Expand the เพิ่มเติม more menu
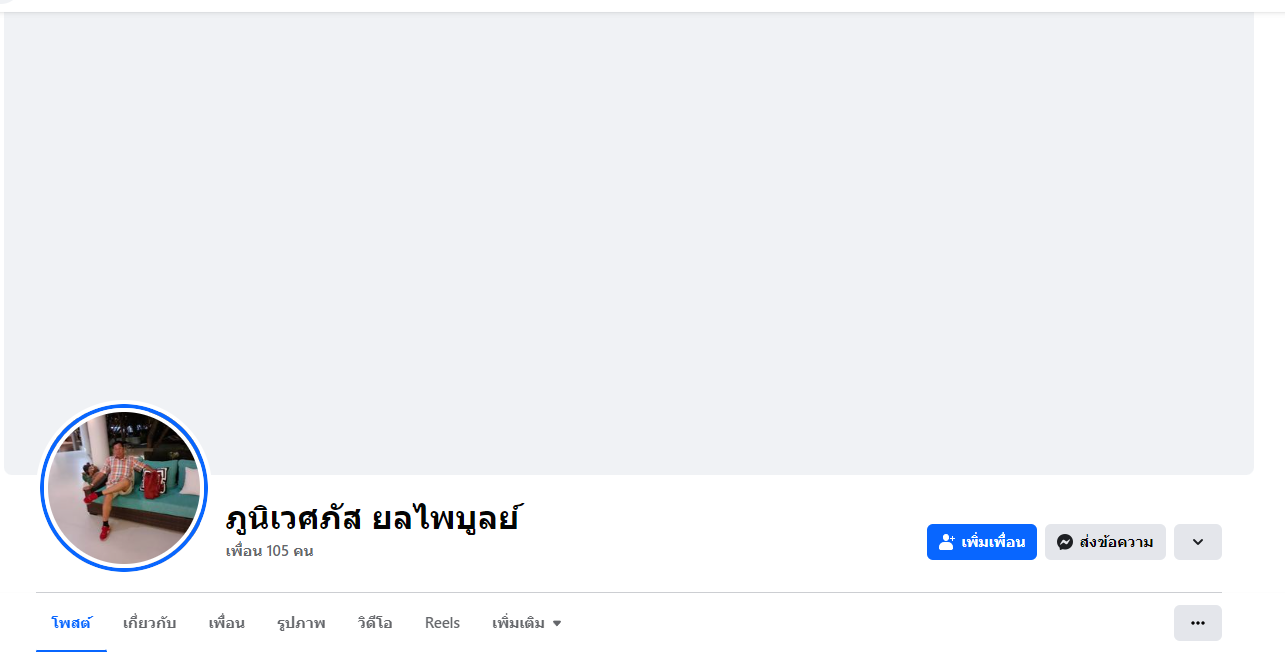Image resolution: width=1285 pixels, height=652 pixels. click(518, 623)
